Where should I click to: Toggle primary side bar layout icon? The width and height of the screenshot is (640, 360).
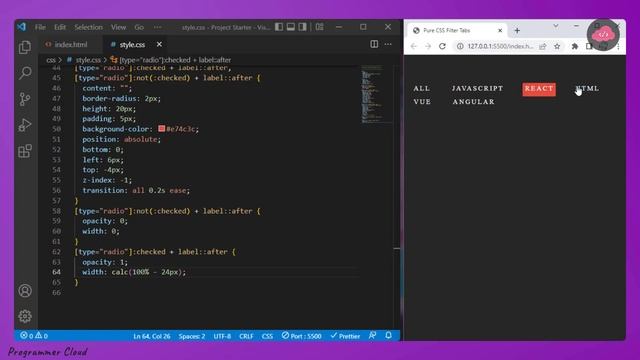pyautogui.click(x=279, y=27)
